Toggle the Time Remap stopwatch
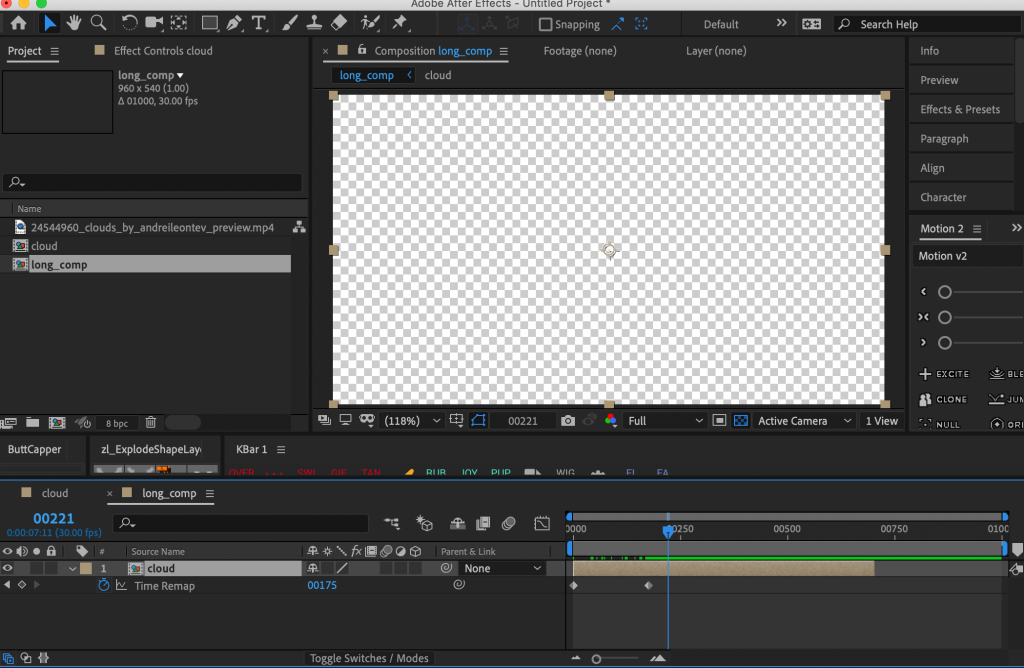The width and height of the screenshot is (1024, 668). [103, 586]
